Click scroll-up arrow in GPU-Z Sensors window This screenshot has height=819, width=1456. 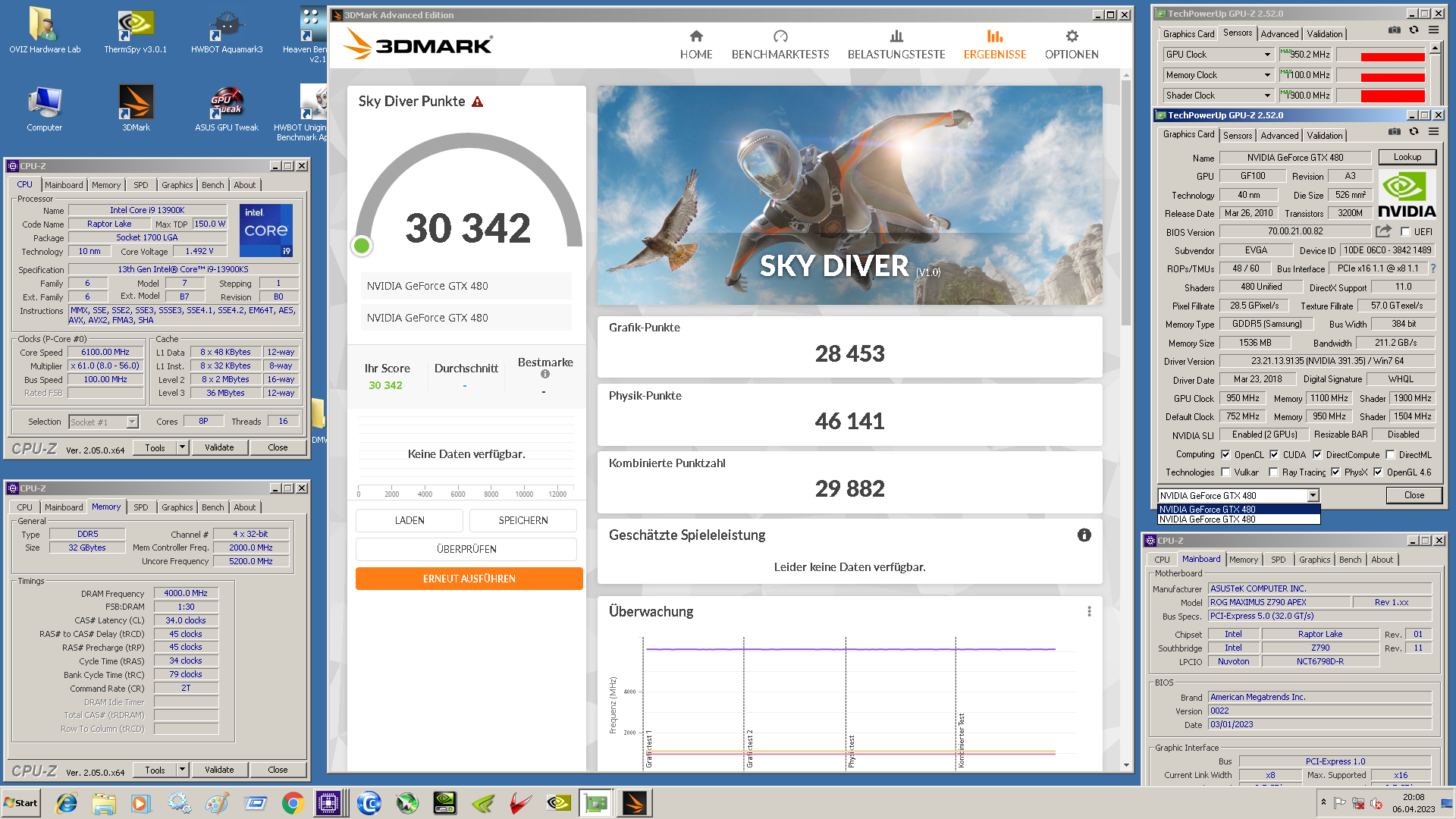click(x=1435, y=49)
